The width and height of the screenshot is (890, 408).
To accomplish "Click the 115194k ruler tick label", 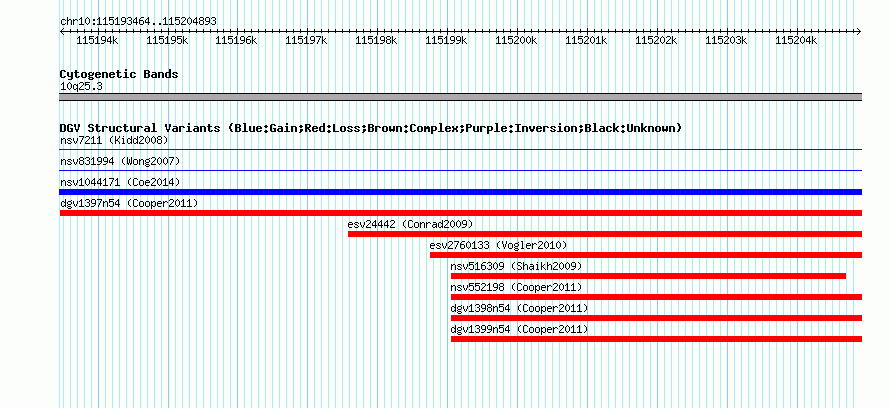I will pyautogui.click(x=97, y=41).
